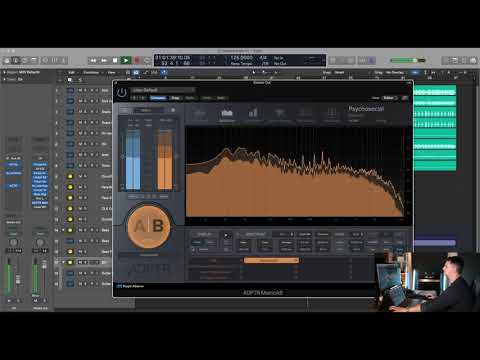Toggle the Inspector button in control bar
Screen dimensions: 480x360
(x=16, y=60)
